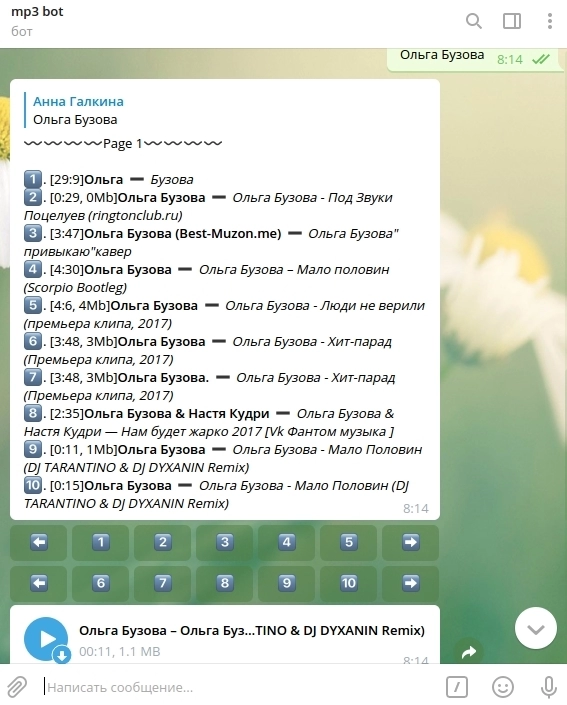Screen dimensions: 567x705
Task: Play the Ольга Бузова remix audio
Action: pos(46,639)
